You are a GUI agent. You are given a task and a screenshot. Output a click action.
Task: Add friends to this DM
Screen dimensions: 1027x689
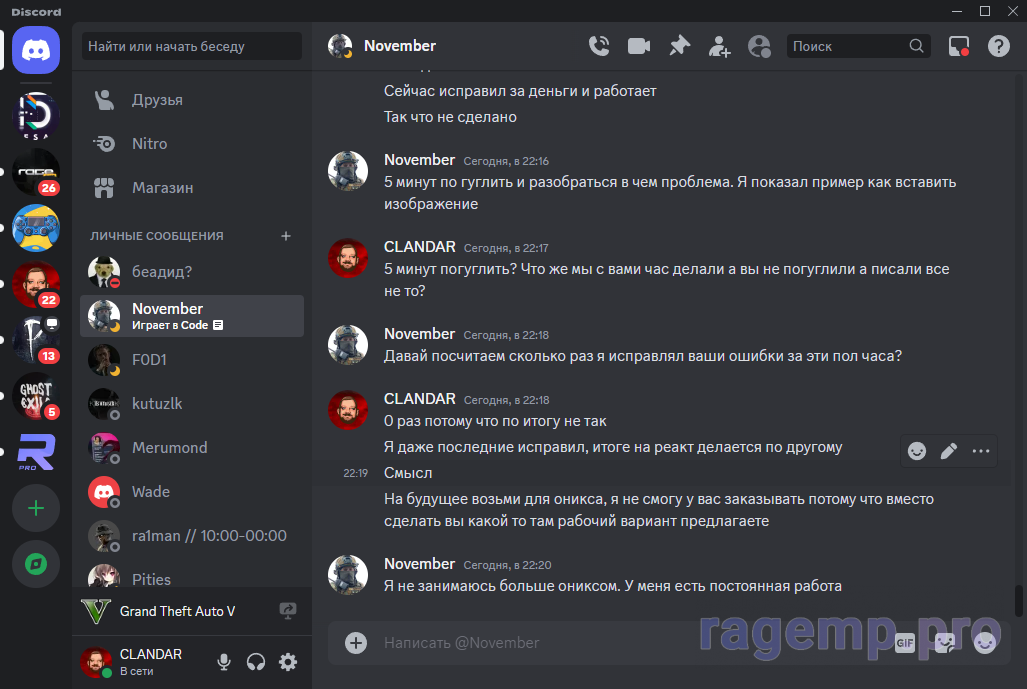pos(719,46)
